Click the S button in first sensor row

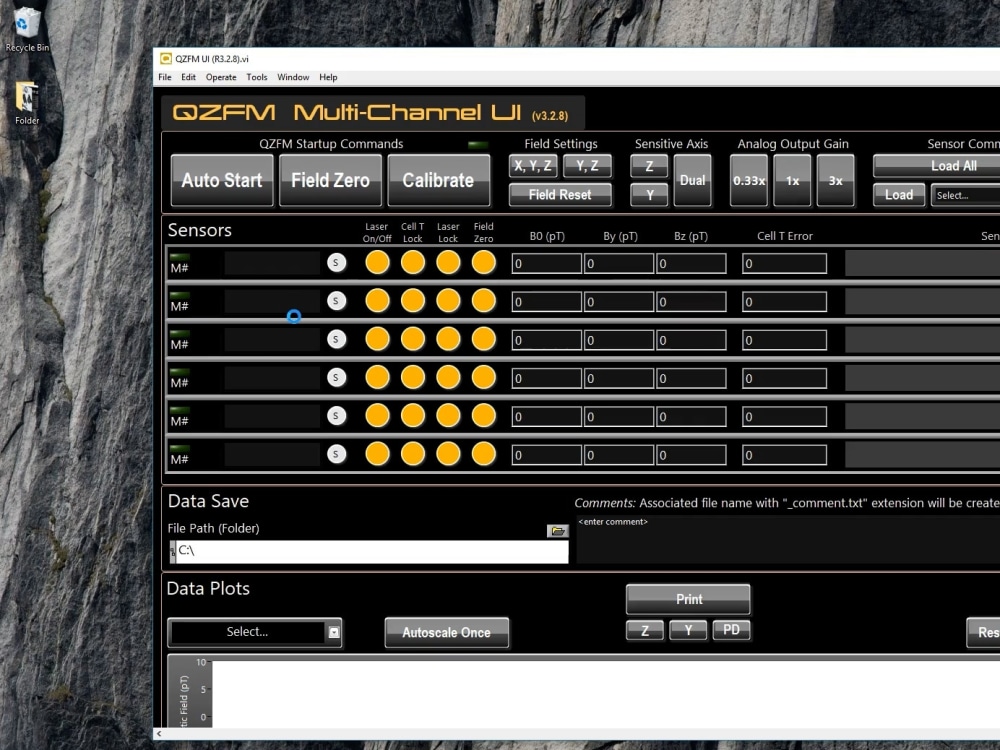[x=336, y=263]
